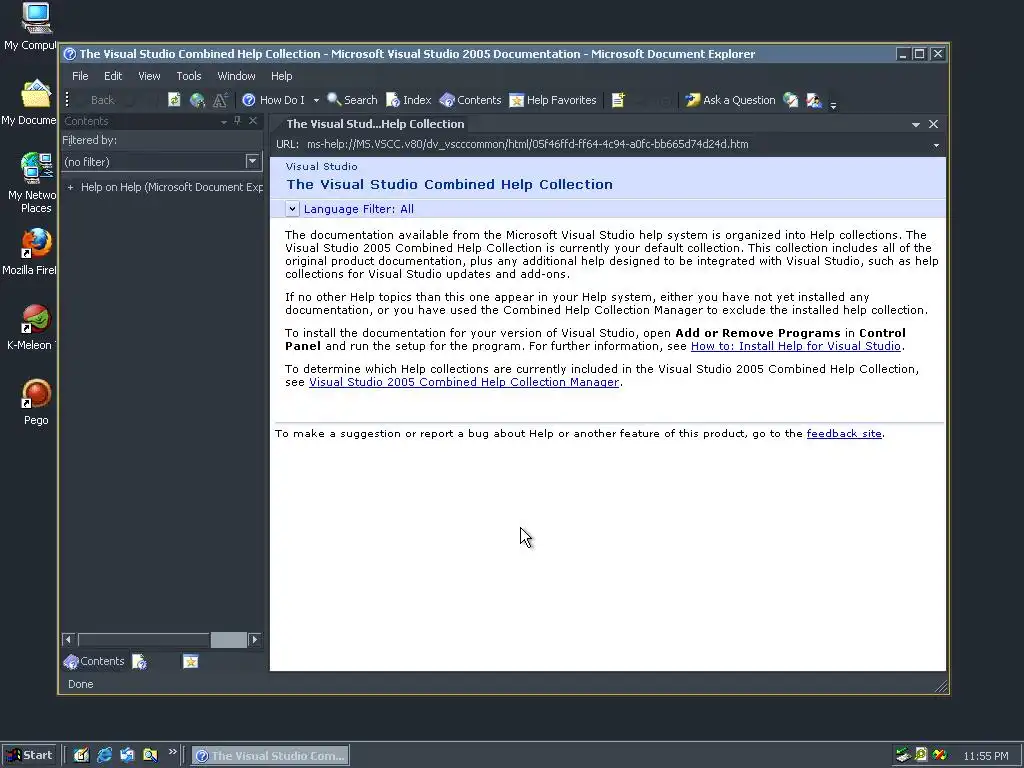This screenshot has width=1024, height=768.
Task: Open How to: Install Help for Visual Studio link
Action: (795, 346)
